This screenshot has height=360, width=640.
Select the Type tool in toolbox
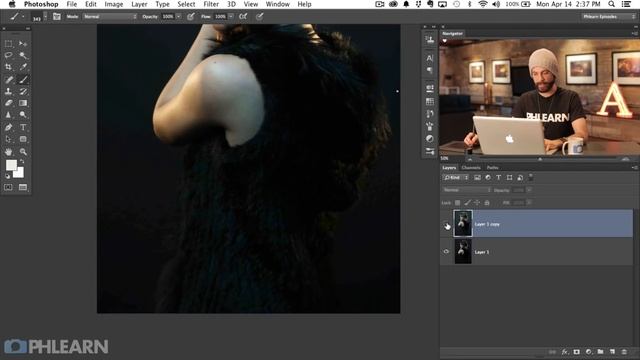pos(23,127)
